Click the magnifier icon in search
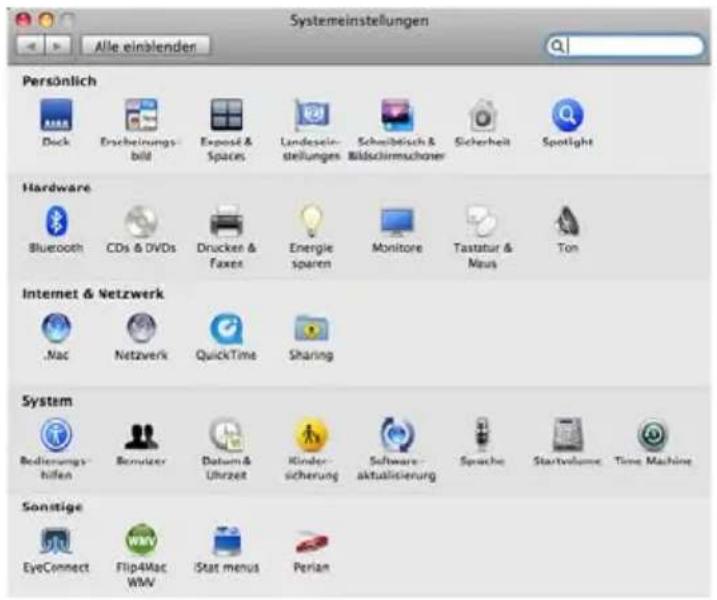The image size is (717, 600). [557, 46]
